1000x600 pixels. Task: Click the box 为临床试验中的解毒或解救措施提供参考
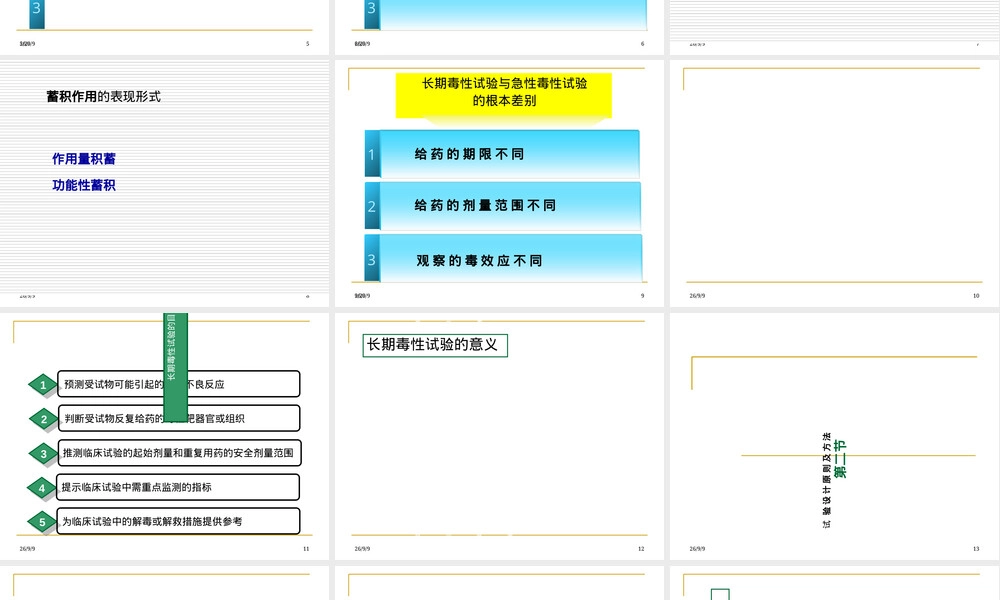178,521
